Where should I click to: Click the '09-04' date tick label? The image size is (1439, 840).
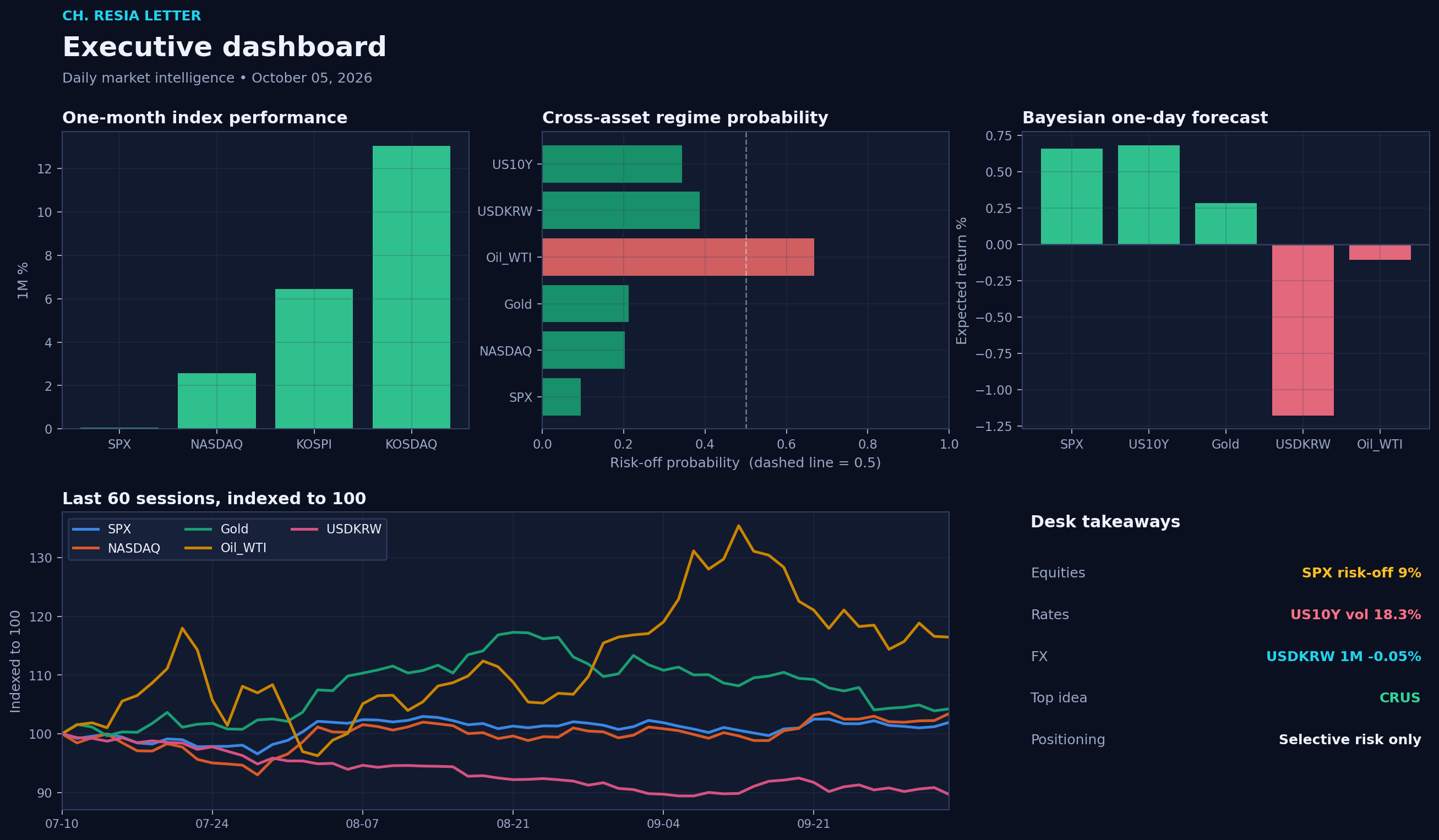pyautogui.click(x=663, y=824)
